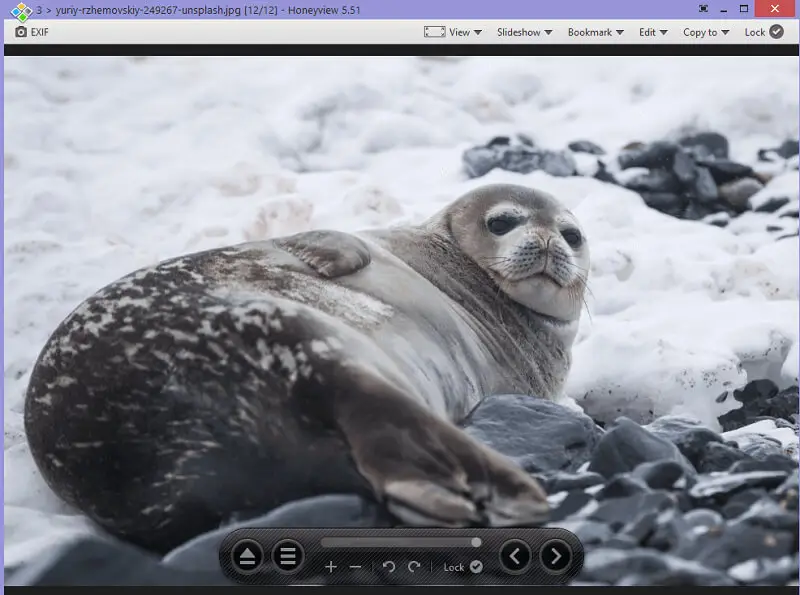Click the eject/open file icon
The width and height of the screenshot is (800, 595).
(248, 555)
